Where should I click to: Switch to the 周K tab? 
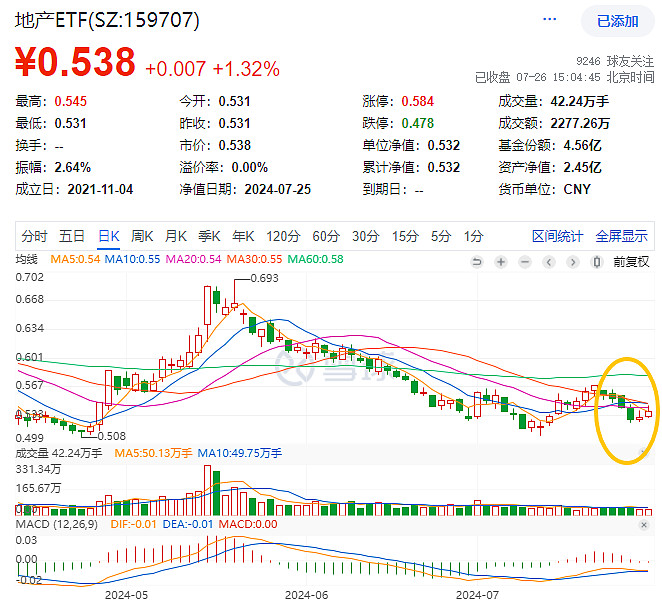coord(142,236)
